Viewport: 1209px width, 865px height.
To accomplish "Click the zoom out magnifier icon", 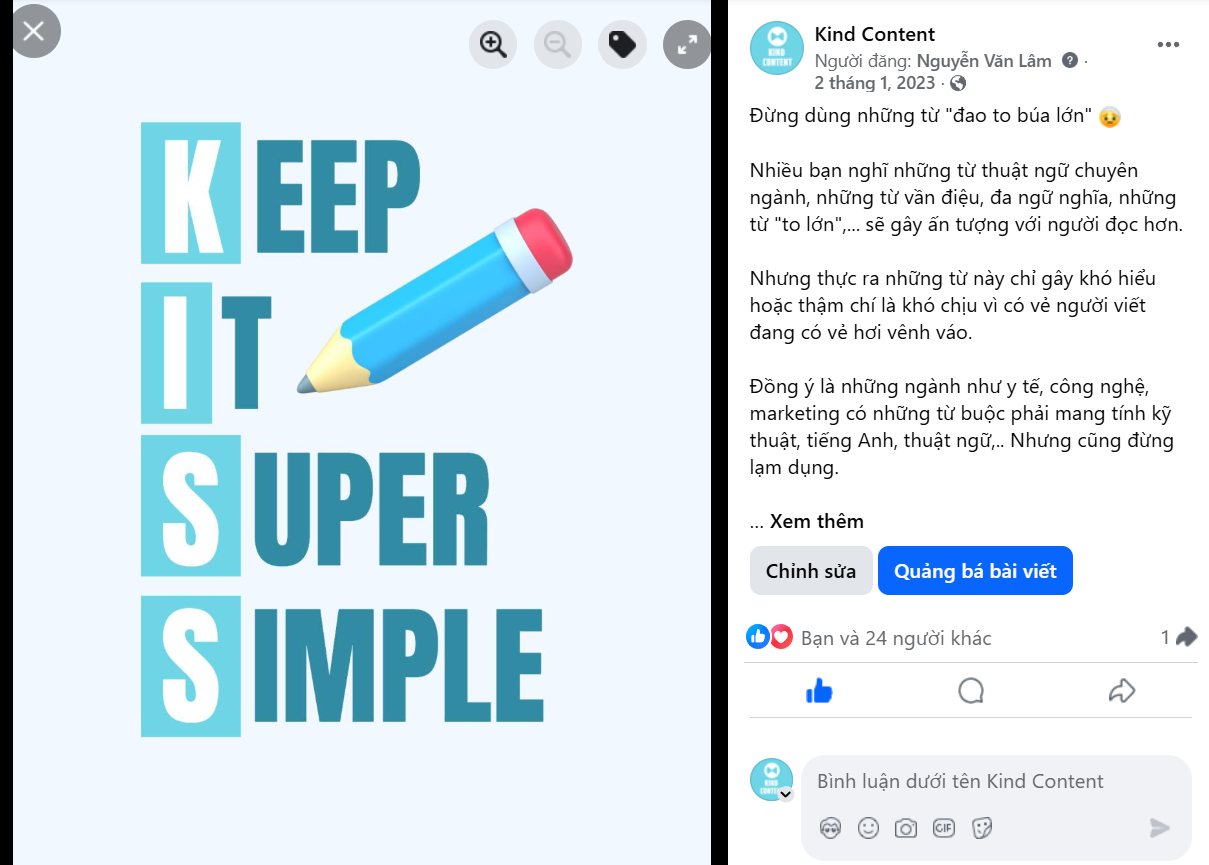I will [558, 44].
